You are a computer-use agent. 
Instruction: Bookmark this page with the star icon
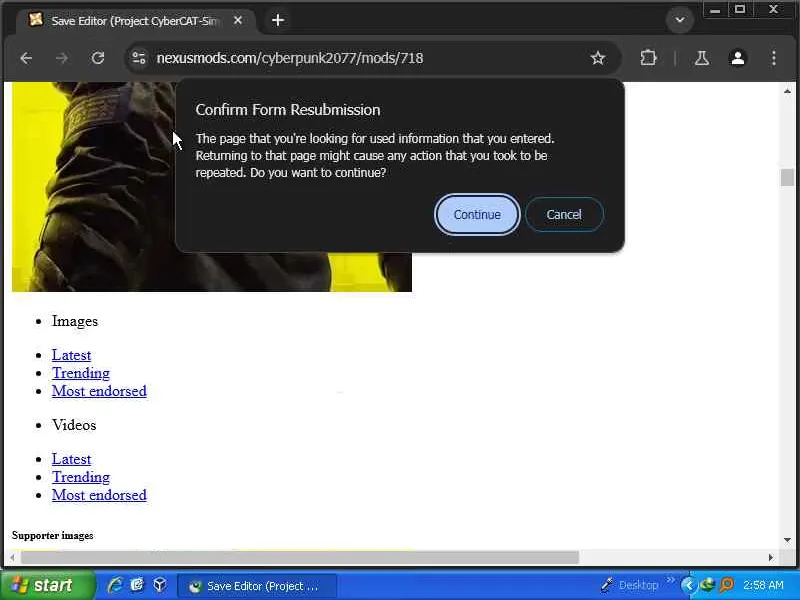(x=597, y=58)
